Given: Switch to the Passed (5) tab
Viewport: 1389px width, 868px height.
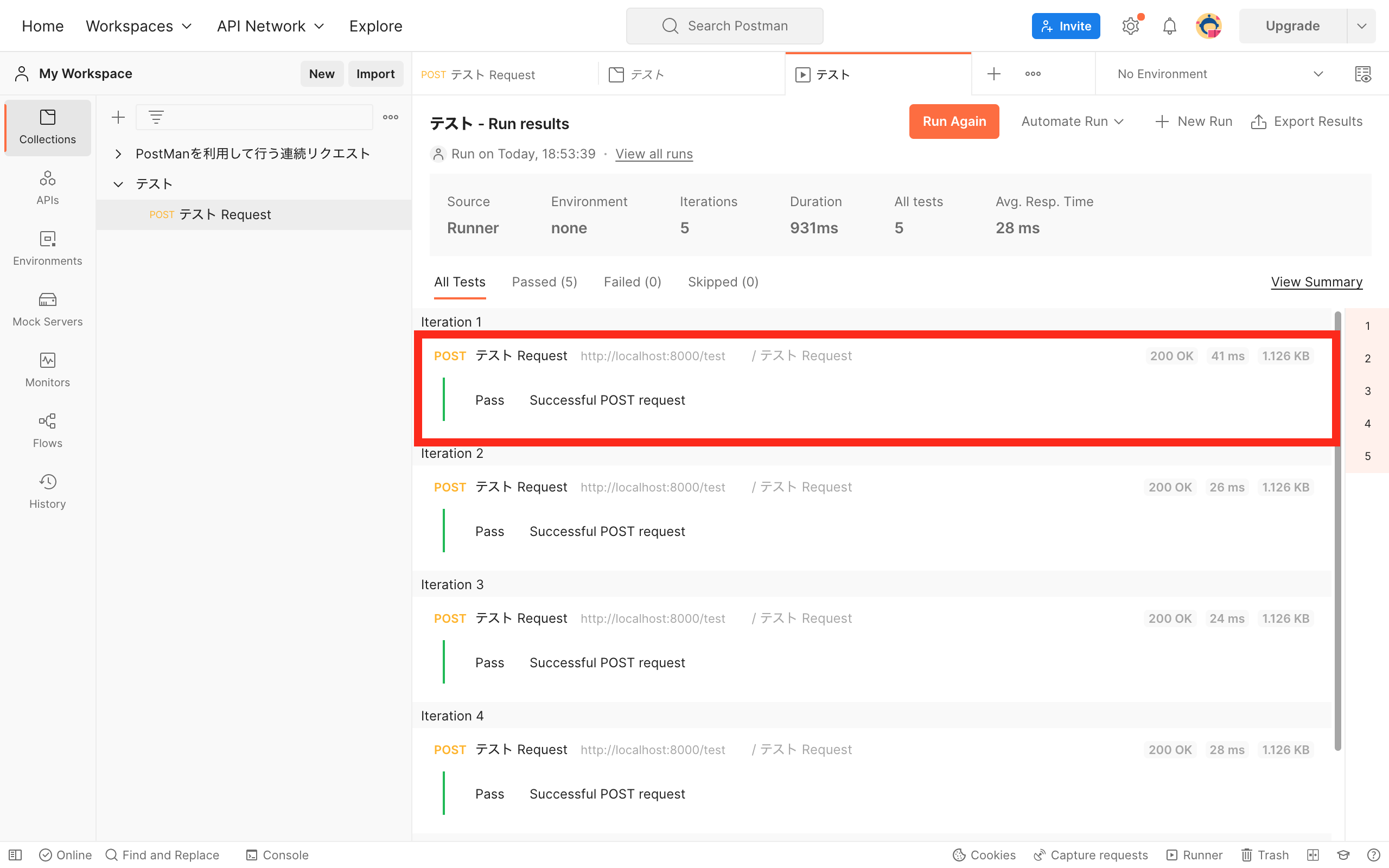Looking at the screenshot, I should click(544, 282).
